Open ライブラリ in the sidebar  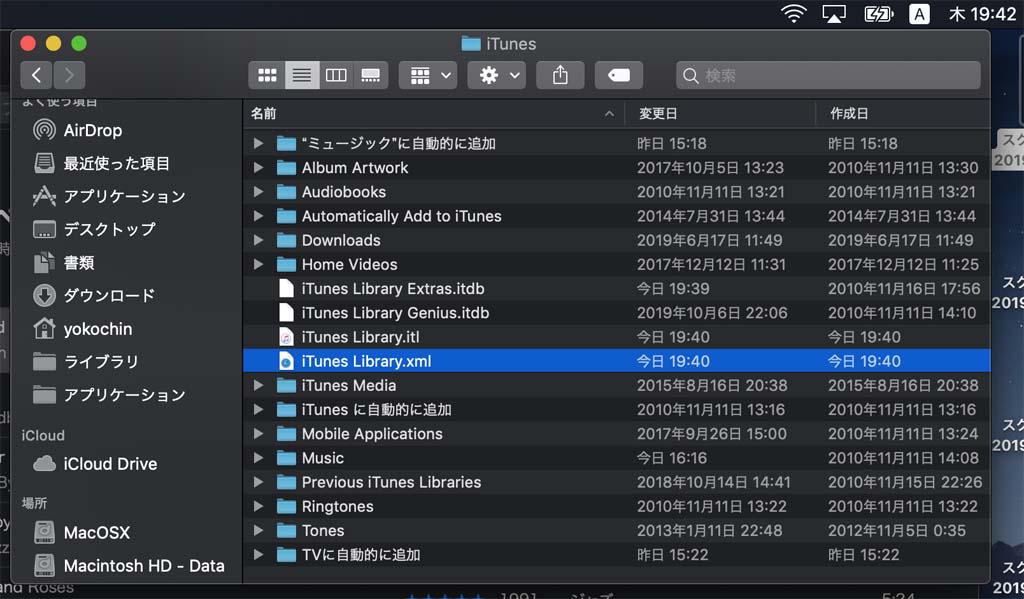(x=86, y=361)
